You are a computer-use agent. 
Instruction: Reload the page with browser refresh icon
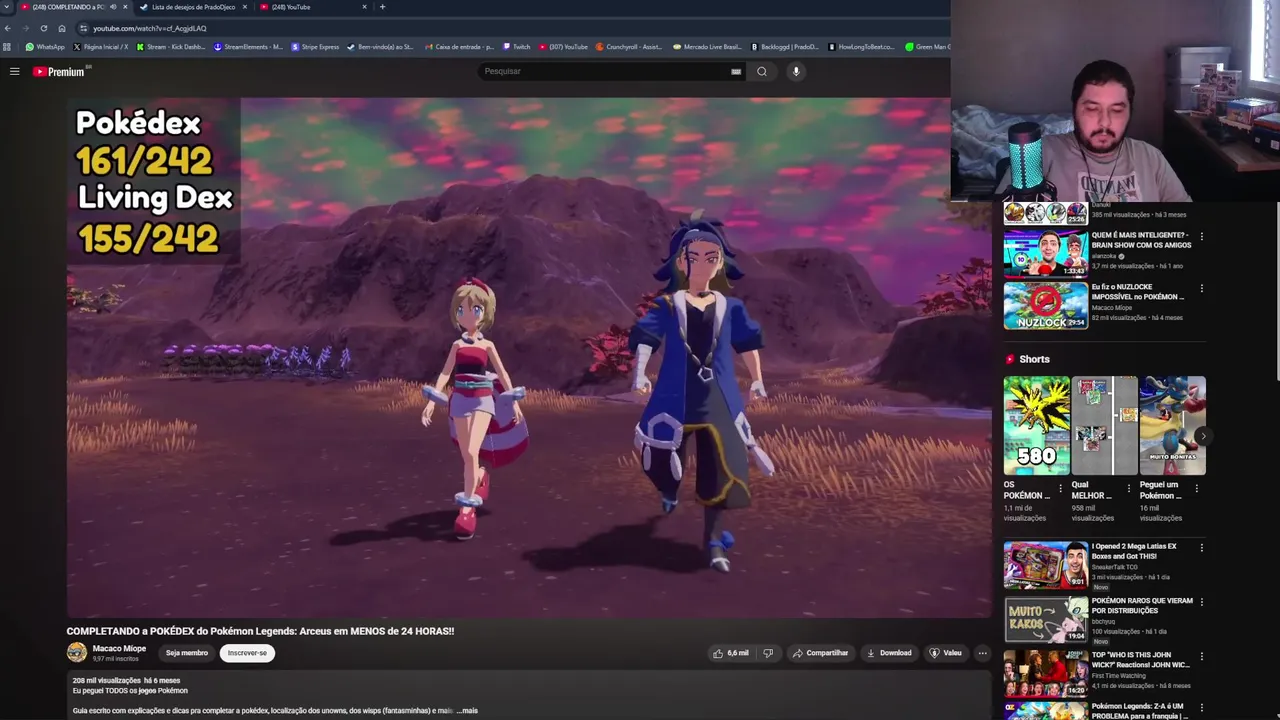[44, 28]
